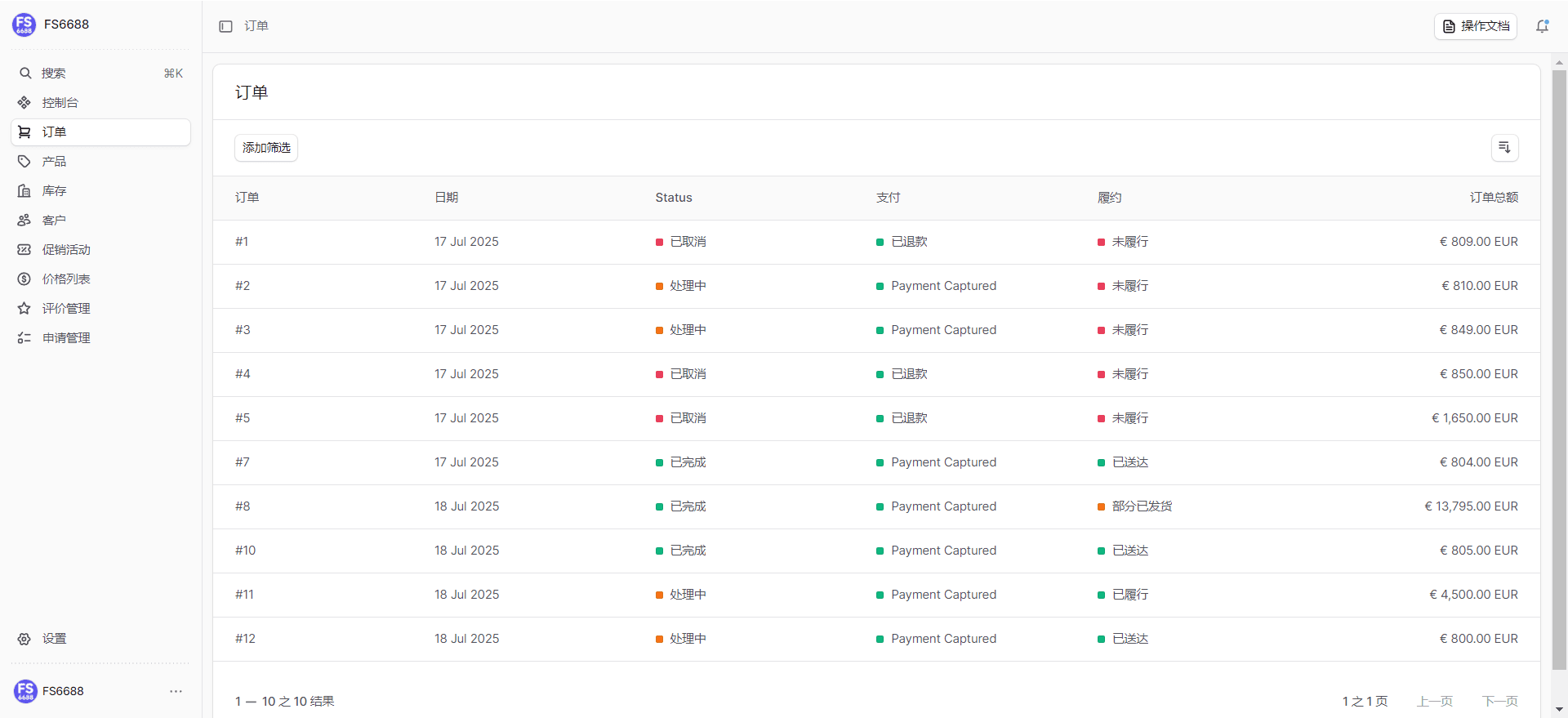The width and height of the screenshot is (1568, 718).
Task: Click the 下一页 next page button
Action: tap(1499, 701)
